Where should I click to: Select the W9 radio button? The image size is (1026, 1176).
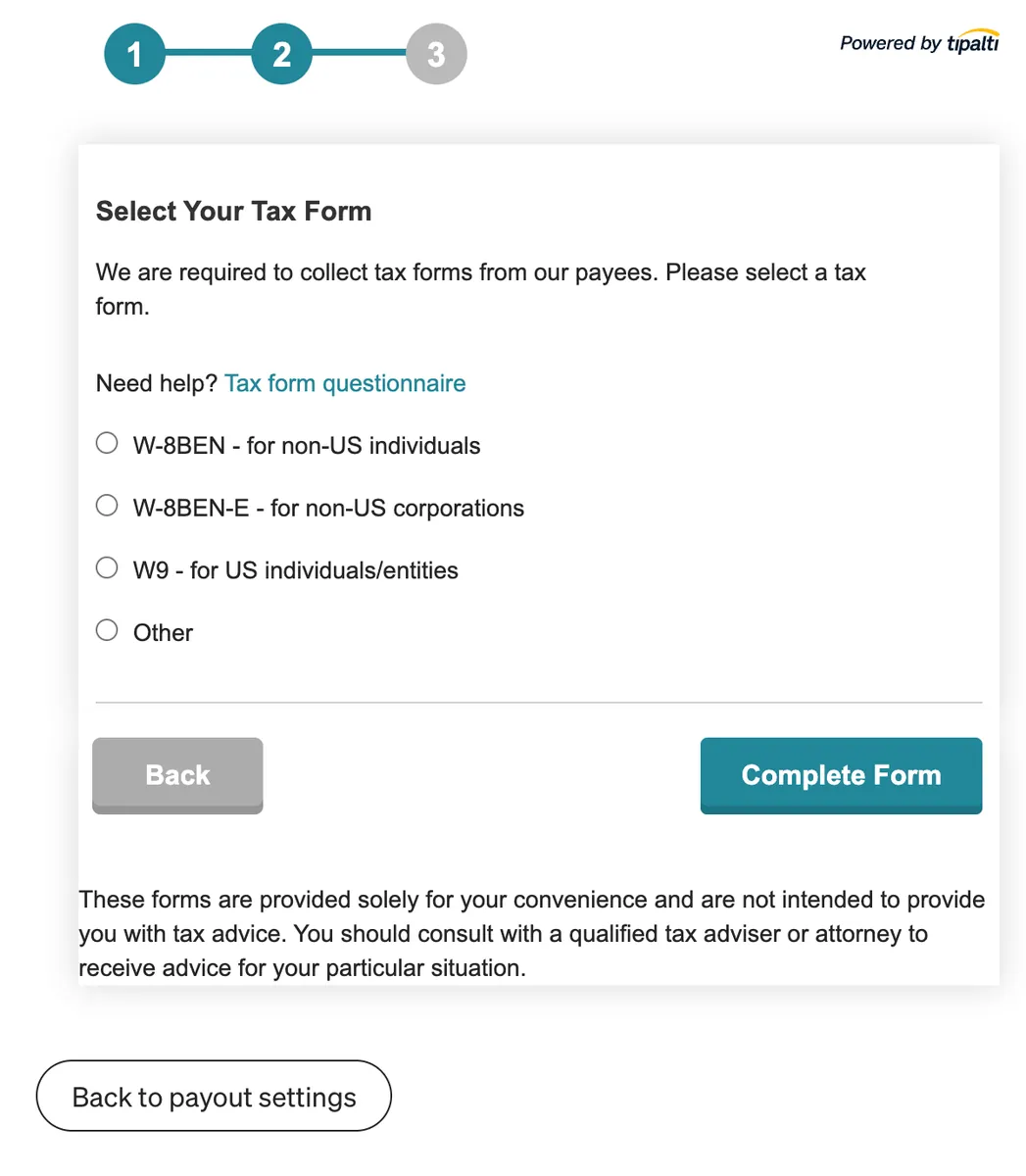[107, 568]
